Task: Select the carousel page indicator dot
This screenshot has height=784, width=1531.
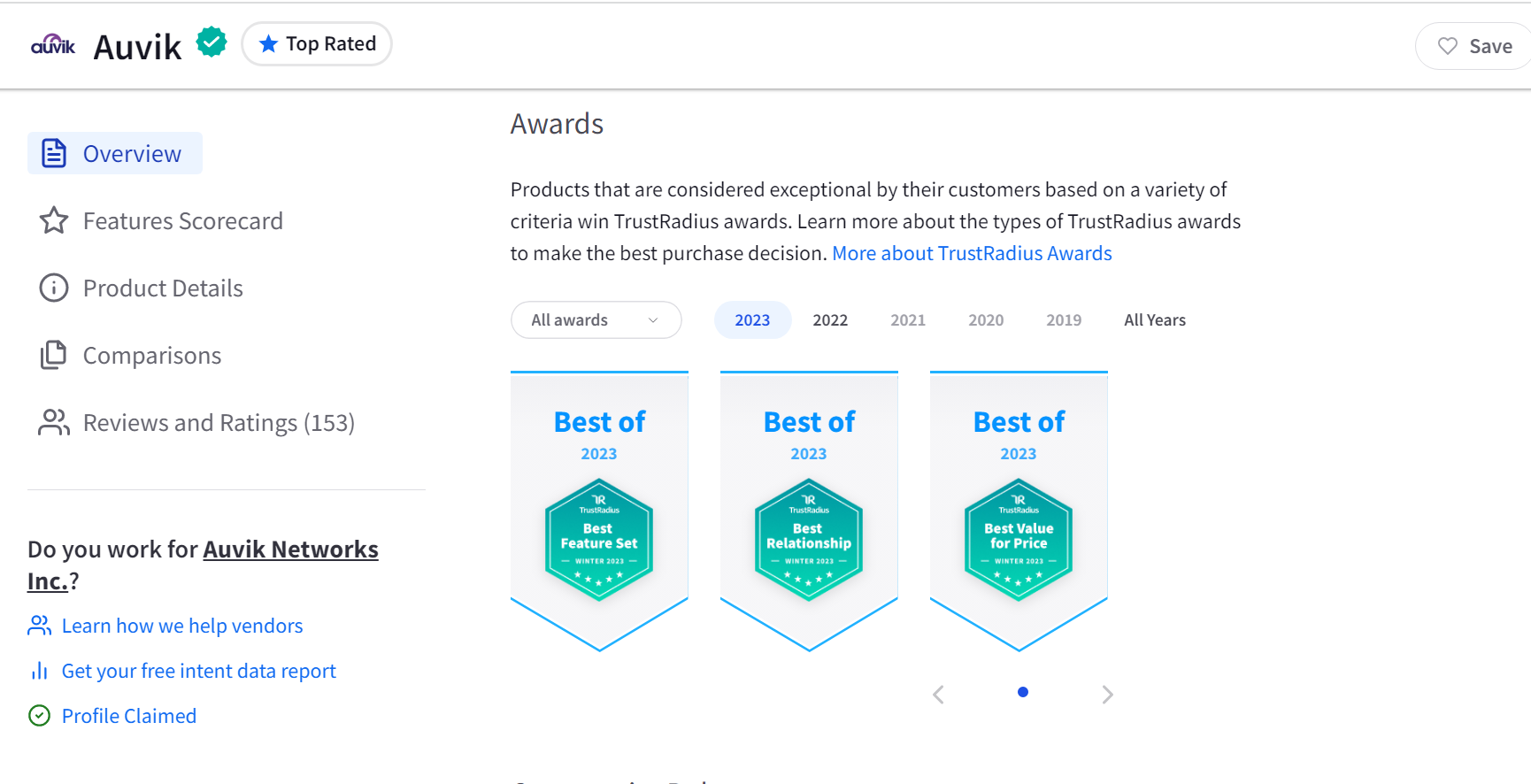Action: (x=1022, y=692)
